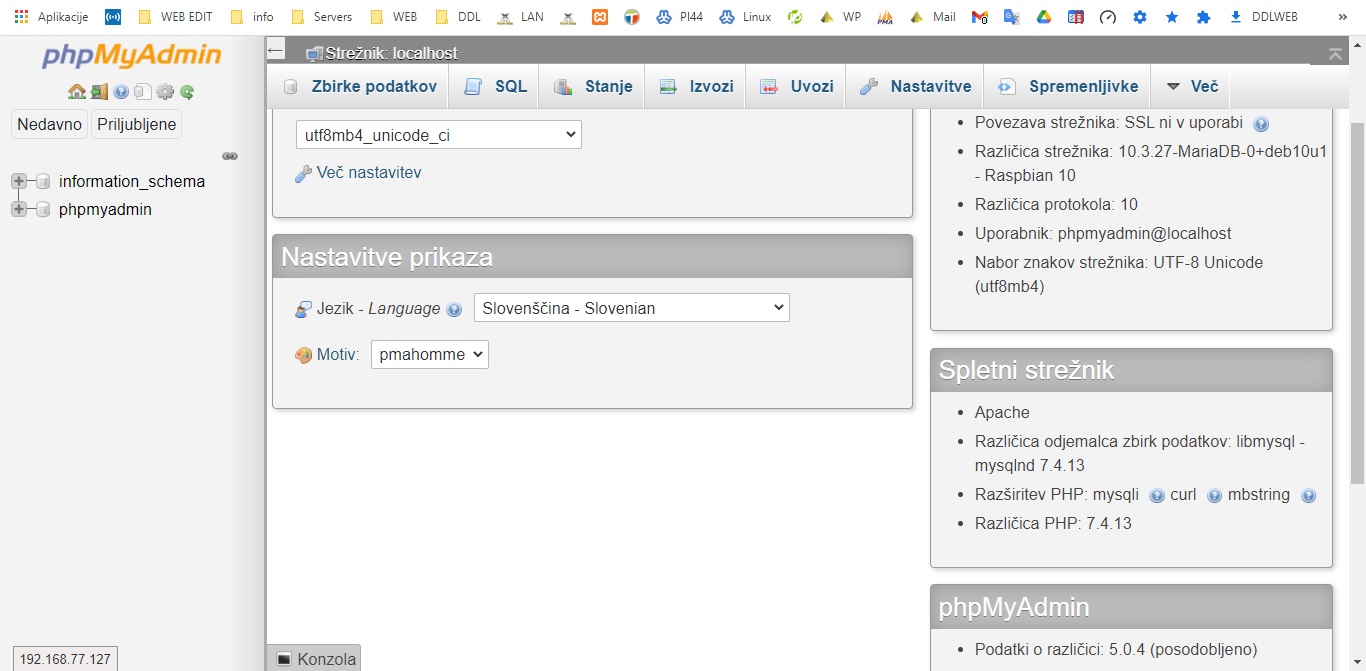Screen dimensions: 1366x671
Task: Collapse the navigation panel with left arrow
Action: [x=277, y=50]
